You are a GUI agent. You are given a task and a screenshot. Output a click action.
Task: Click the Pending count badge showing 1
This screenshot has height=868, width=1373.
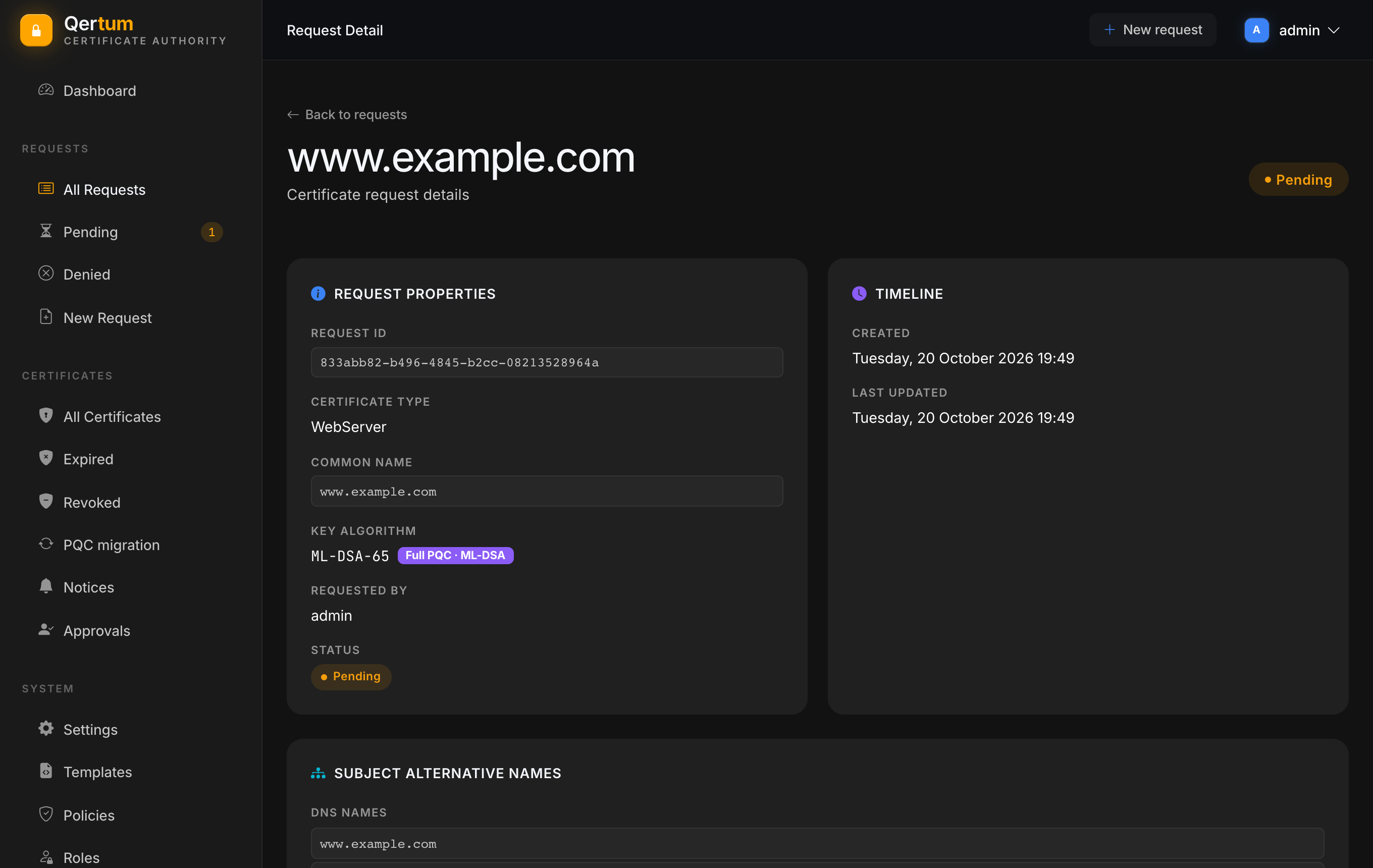coord(212,232)
